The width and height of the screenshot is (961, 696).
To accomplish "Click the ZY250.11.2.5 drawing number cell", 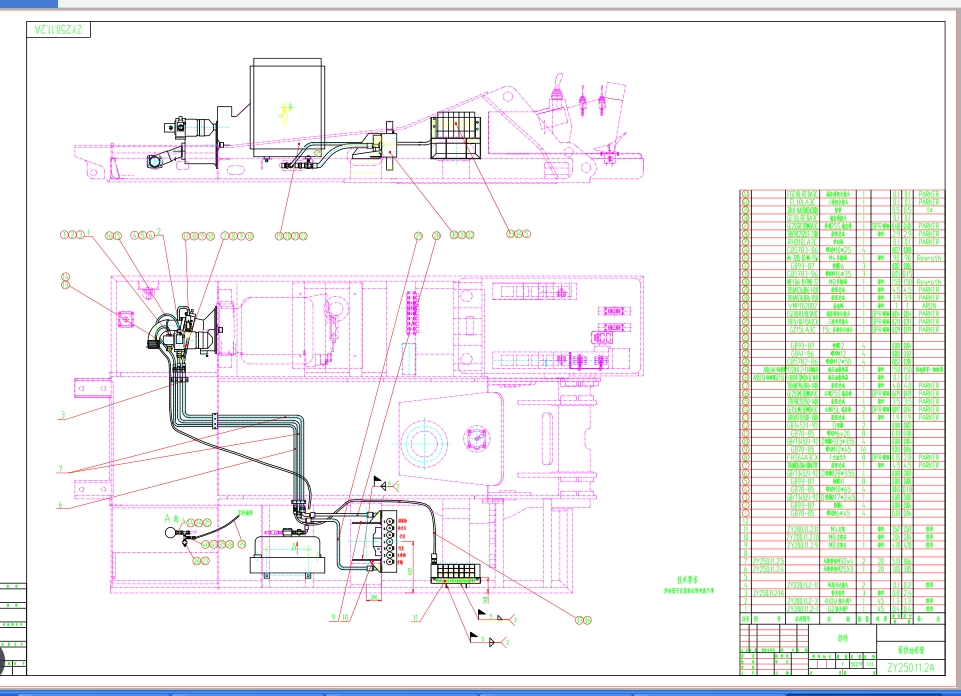I will click(769, 561).
